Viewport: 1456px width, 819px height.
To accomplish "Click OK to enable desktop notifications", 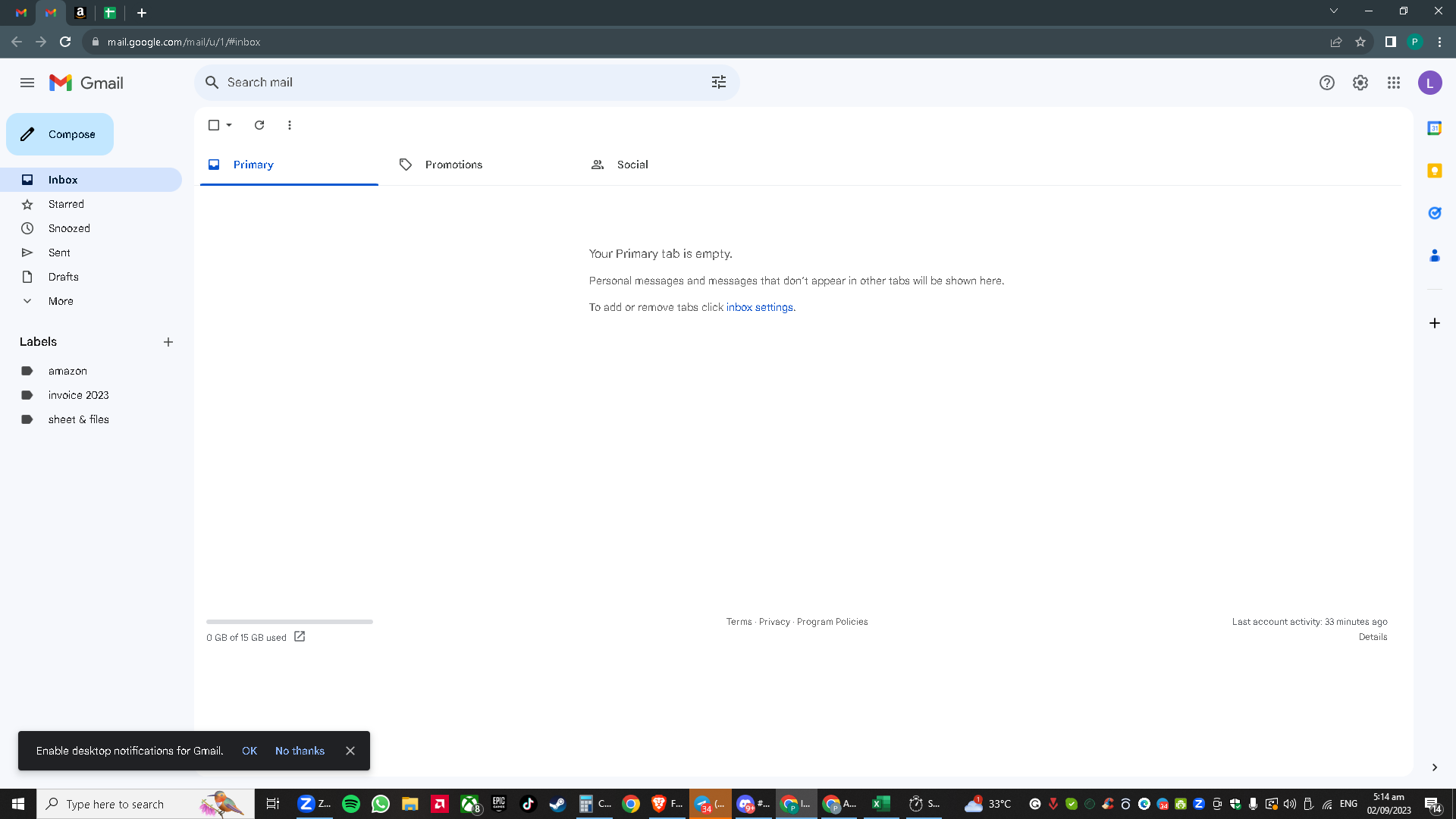I will tap(249, 751).
